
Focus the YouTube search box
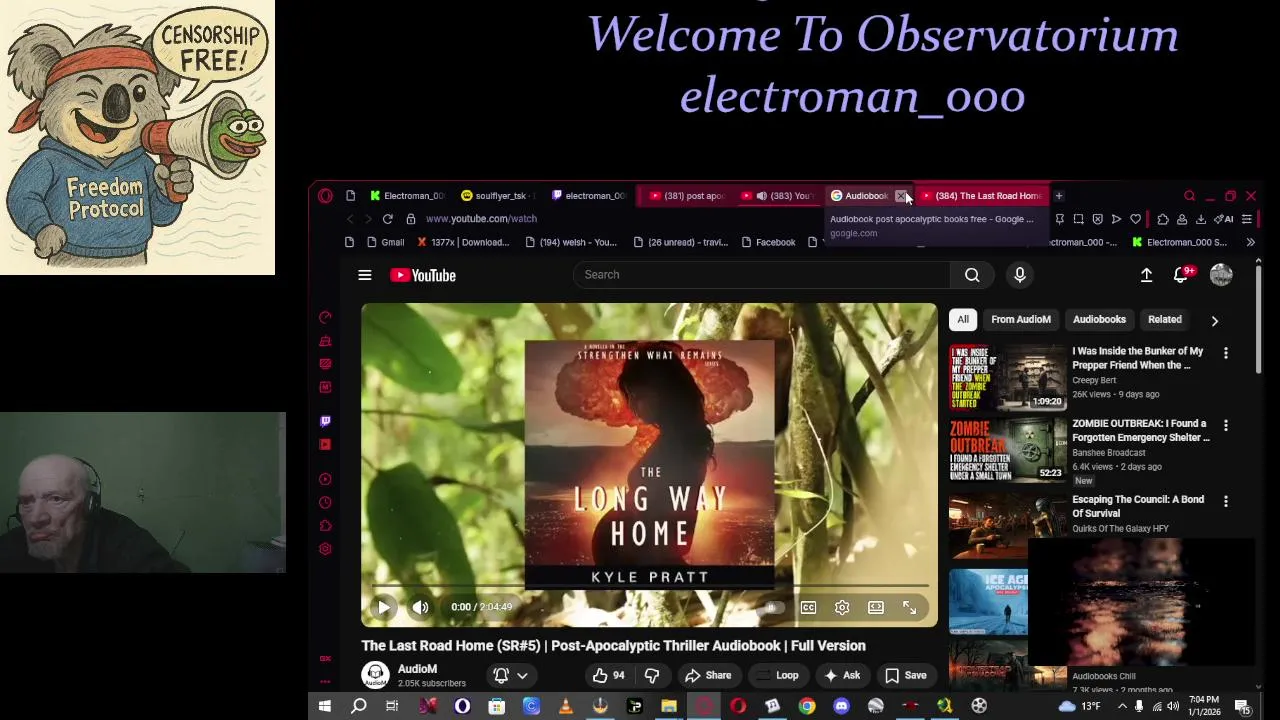click(761, 274)
